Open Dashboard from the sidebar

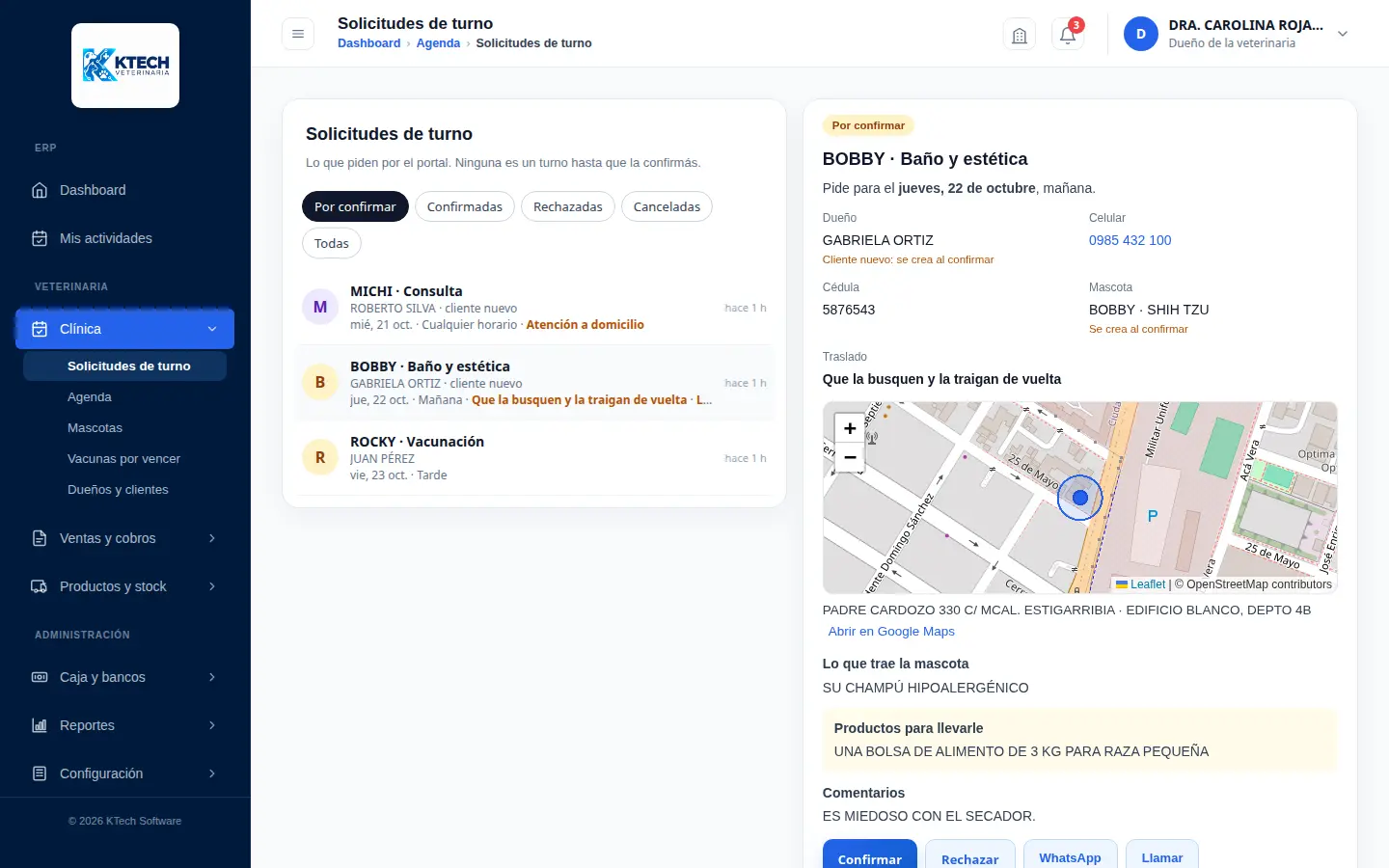pyautogui.click(x=125, y=190)
